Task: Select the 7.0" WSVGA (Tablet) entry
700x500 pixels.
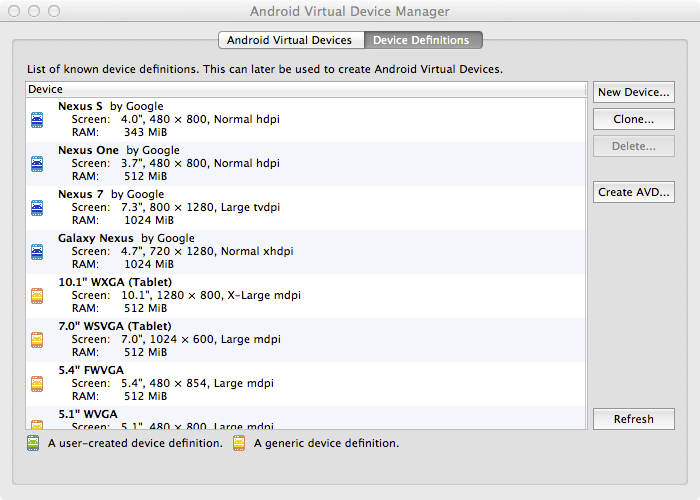Action: (x=306, y=340)
